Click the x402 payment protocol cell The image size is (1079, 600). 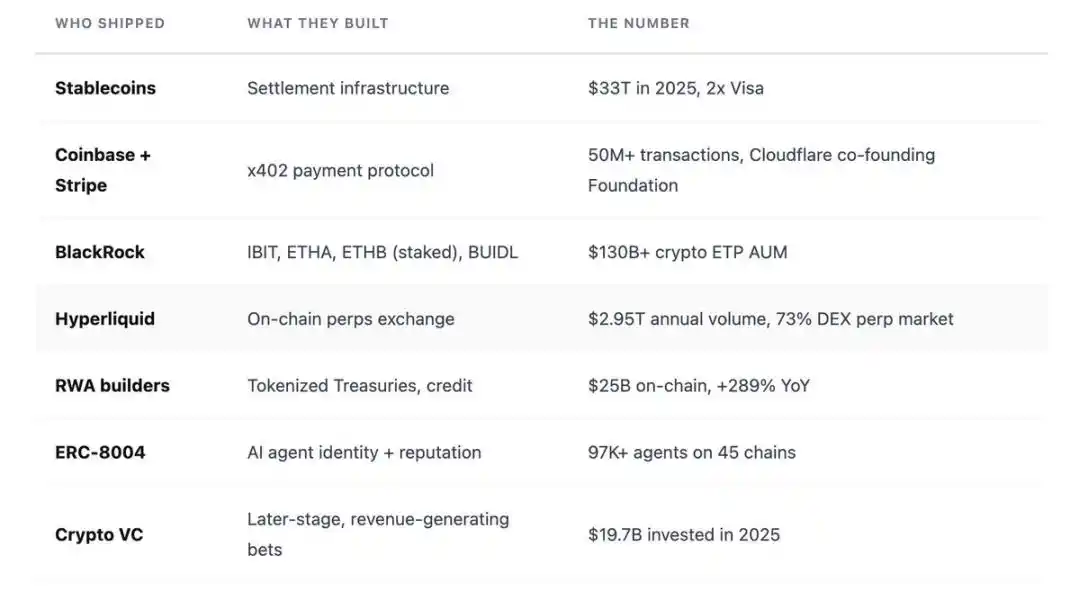pyautogui.click(x=340, y=171)
